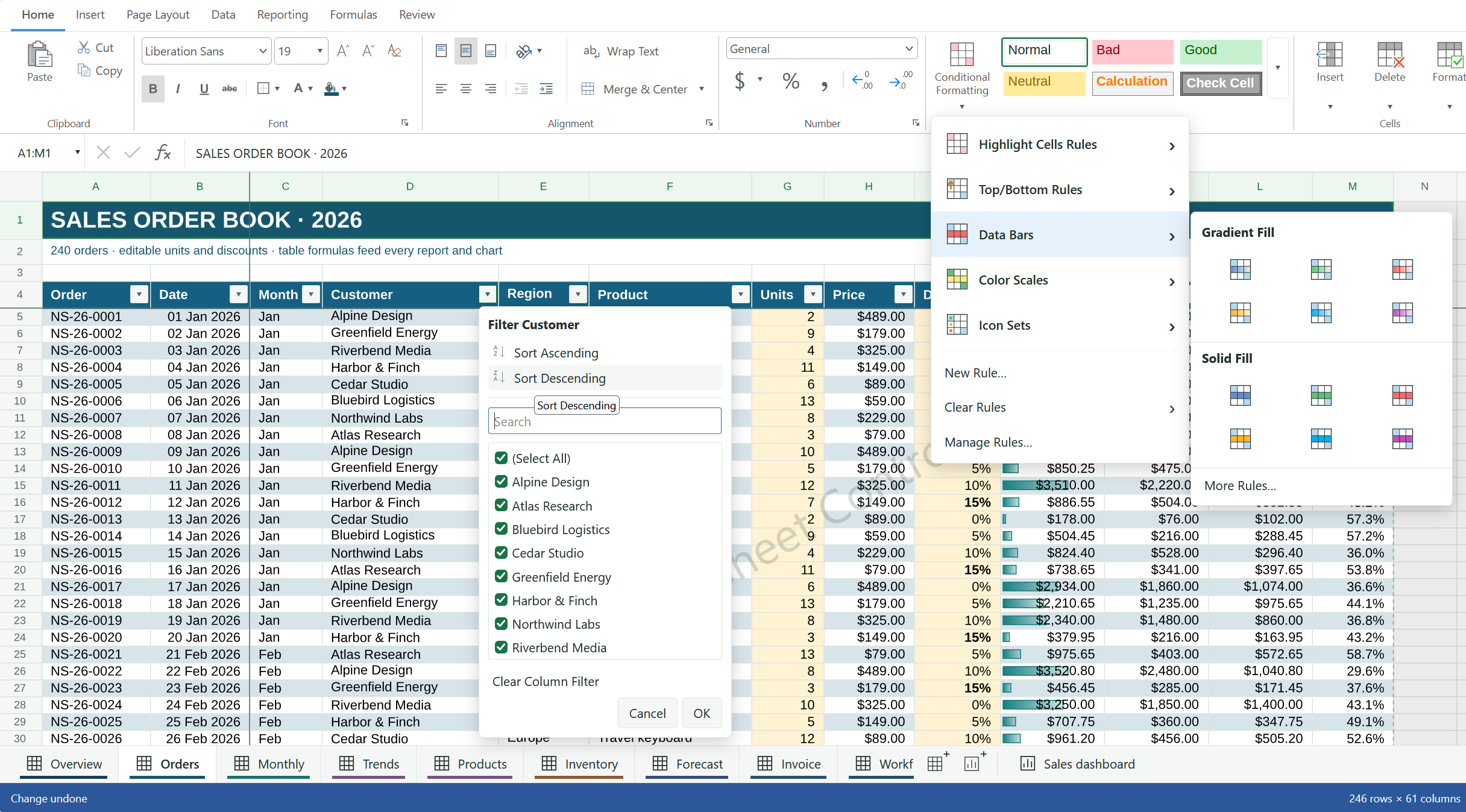Apply italic formatting
This screenshot has height=812, width=1466.
178,89
